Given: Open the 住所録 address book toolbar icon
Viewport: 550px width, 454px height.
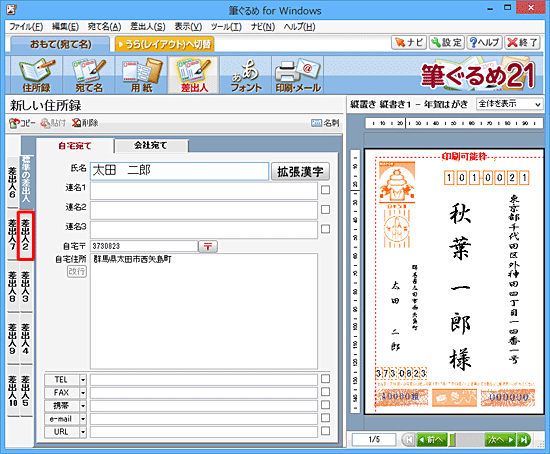Looking at the screenshot, I should click(36, 75).
